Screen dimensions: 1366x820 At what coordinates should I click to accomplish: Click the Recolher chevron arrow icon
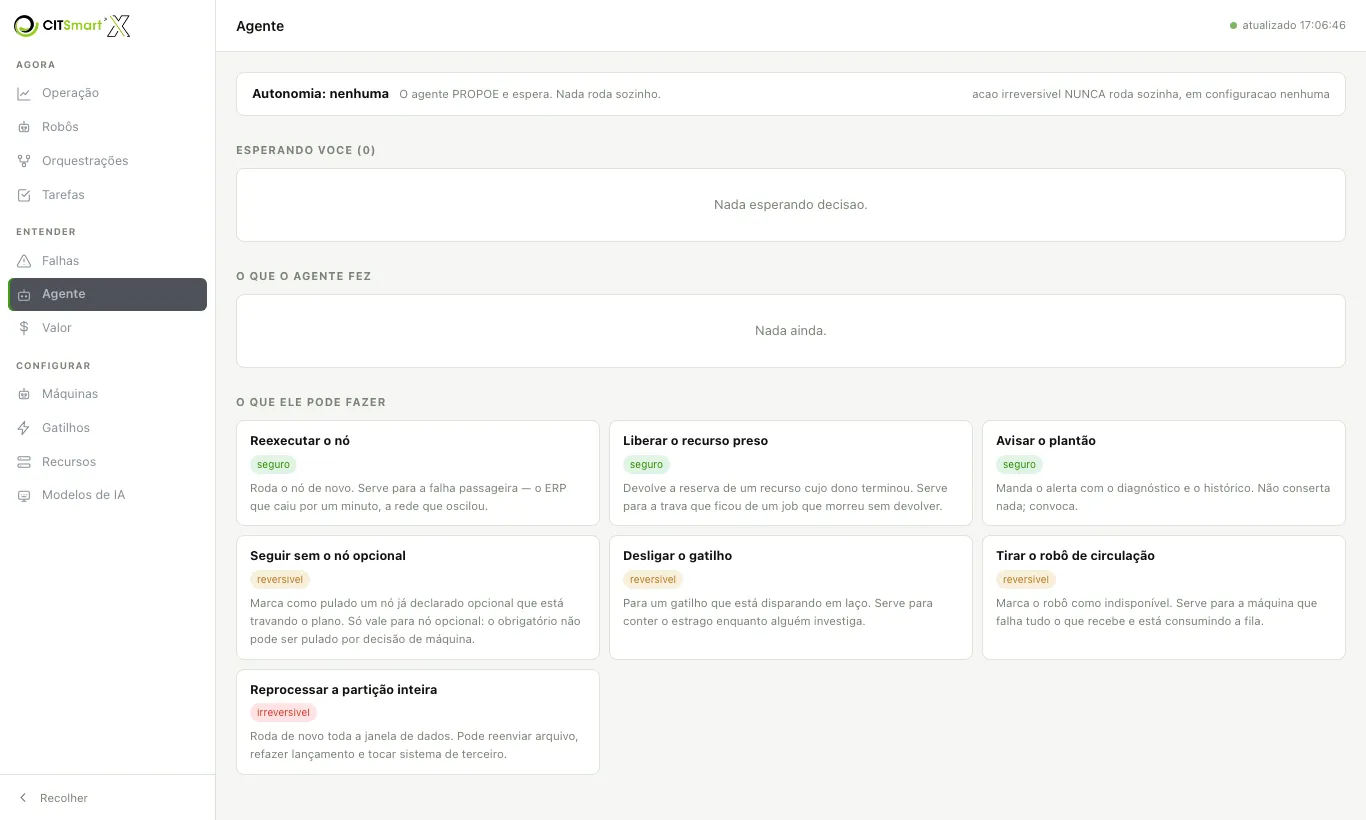coord(23,798)
